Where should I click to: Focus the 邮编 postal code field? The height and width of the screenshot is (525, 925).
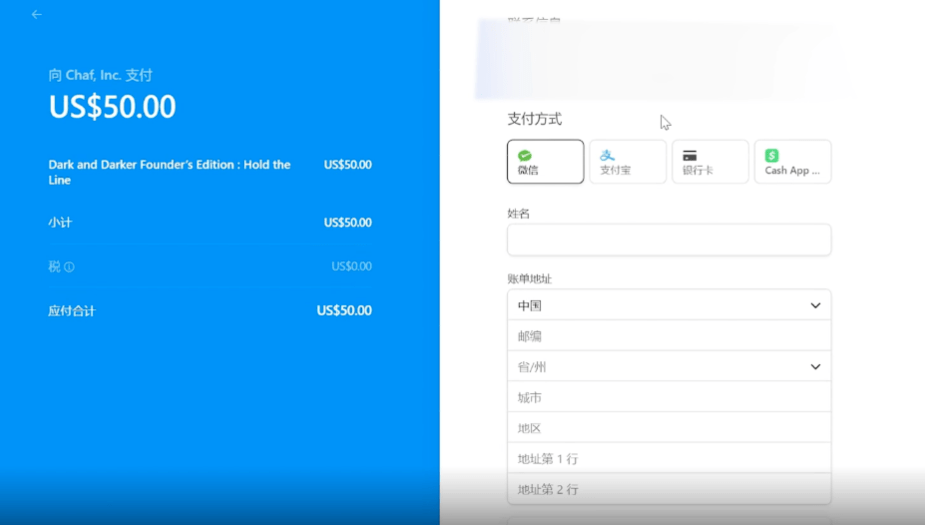(668, 336)
